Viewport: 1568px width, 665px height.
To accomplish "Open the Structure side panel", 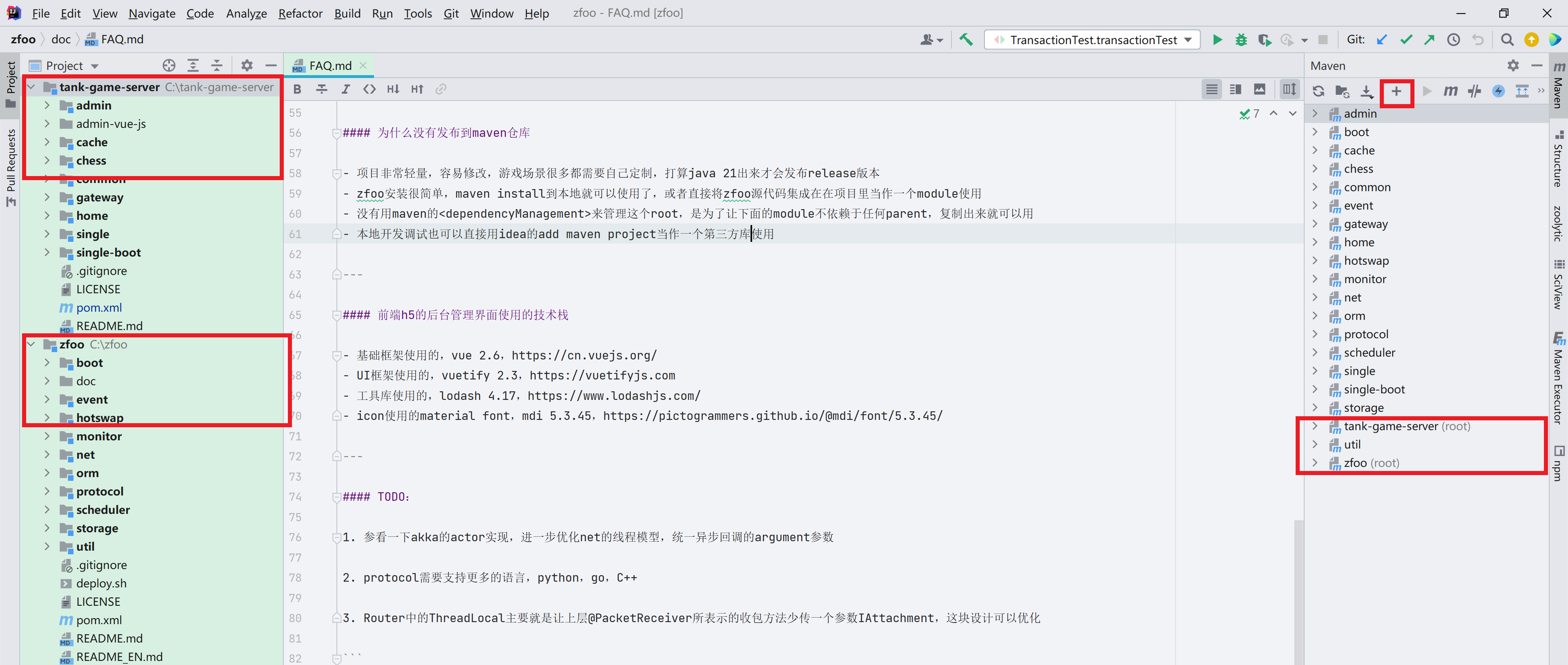I will [1559, 159].
